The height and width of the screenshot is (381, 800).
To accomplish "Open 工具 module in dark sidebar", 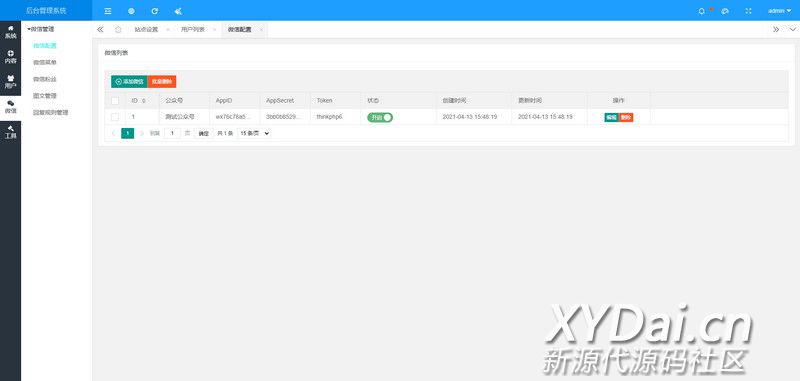I will tap(10, 132).
